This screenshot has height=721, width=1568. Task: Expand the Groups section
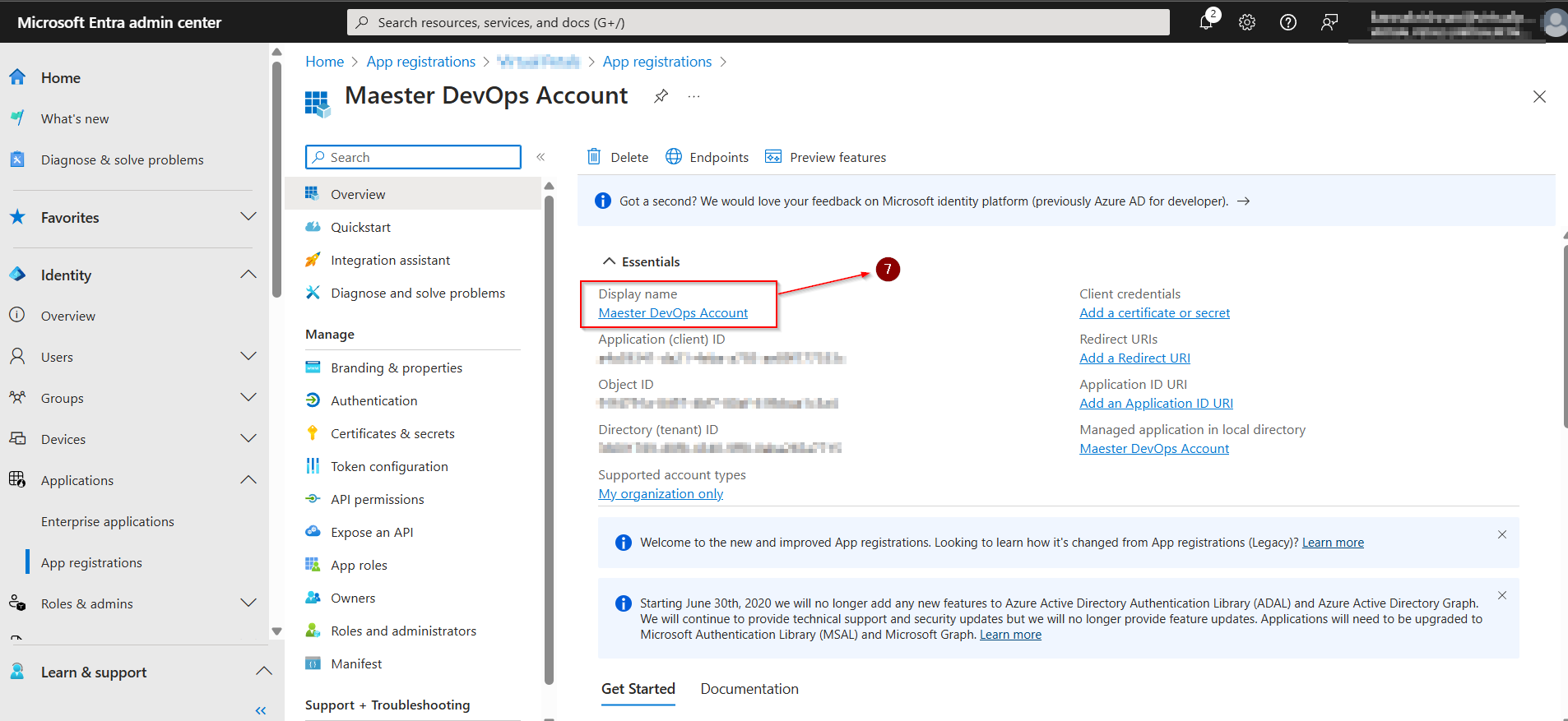tap(248, 398)
